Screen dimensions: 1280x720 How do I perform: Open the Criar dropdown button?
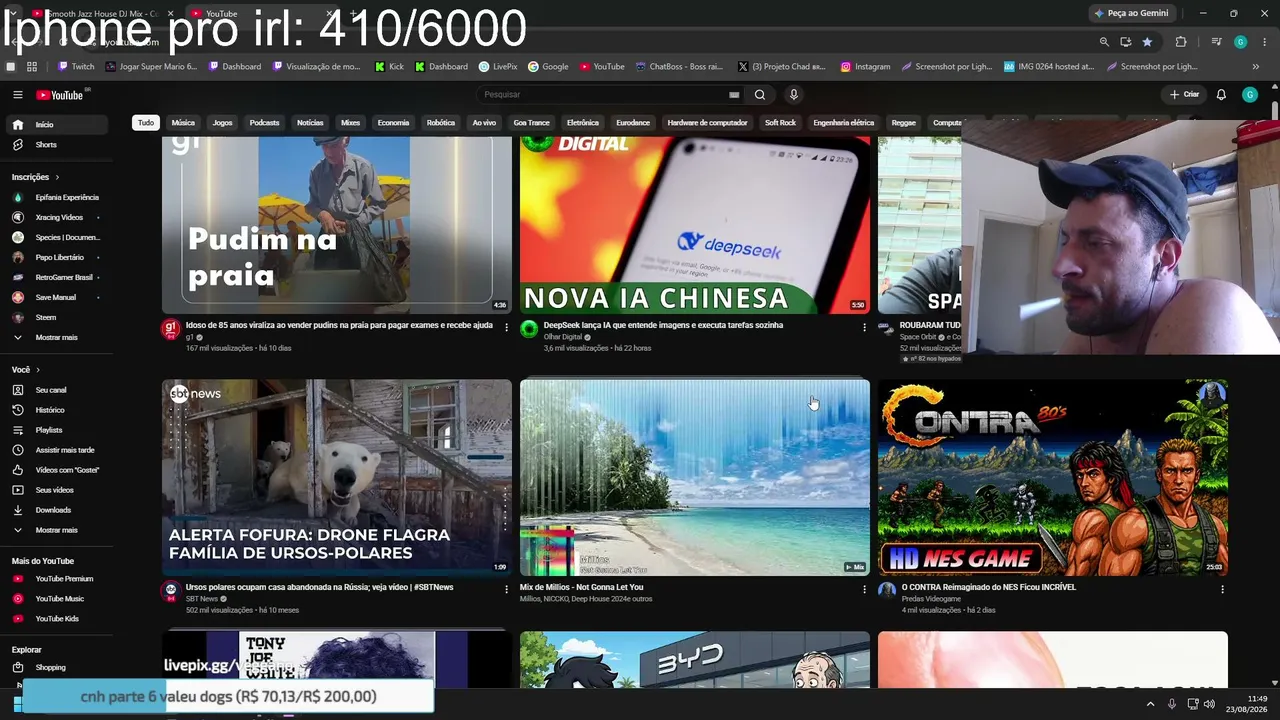pyautogui.click(x=1184, y=95)
